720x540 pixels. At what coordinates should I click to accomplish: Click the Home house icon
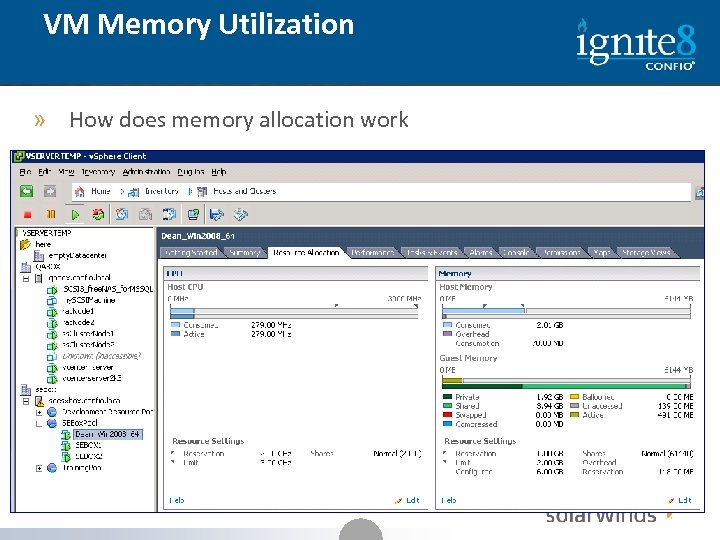[79, 191]
